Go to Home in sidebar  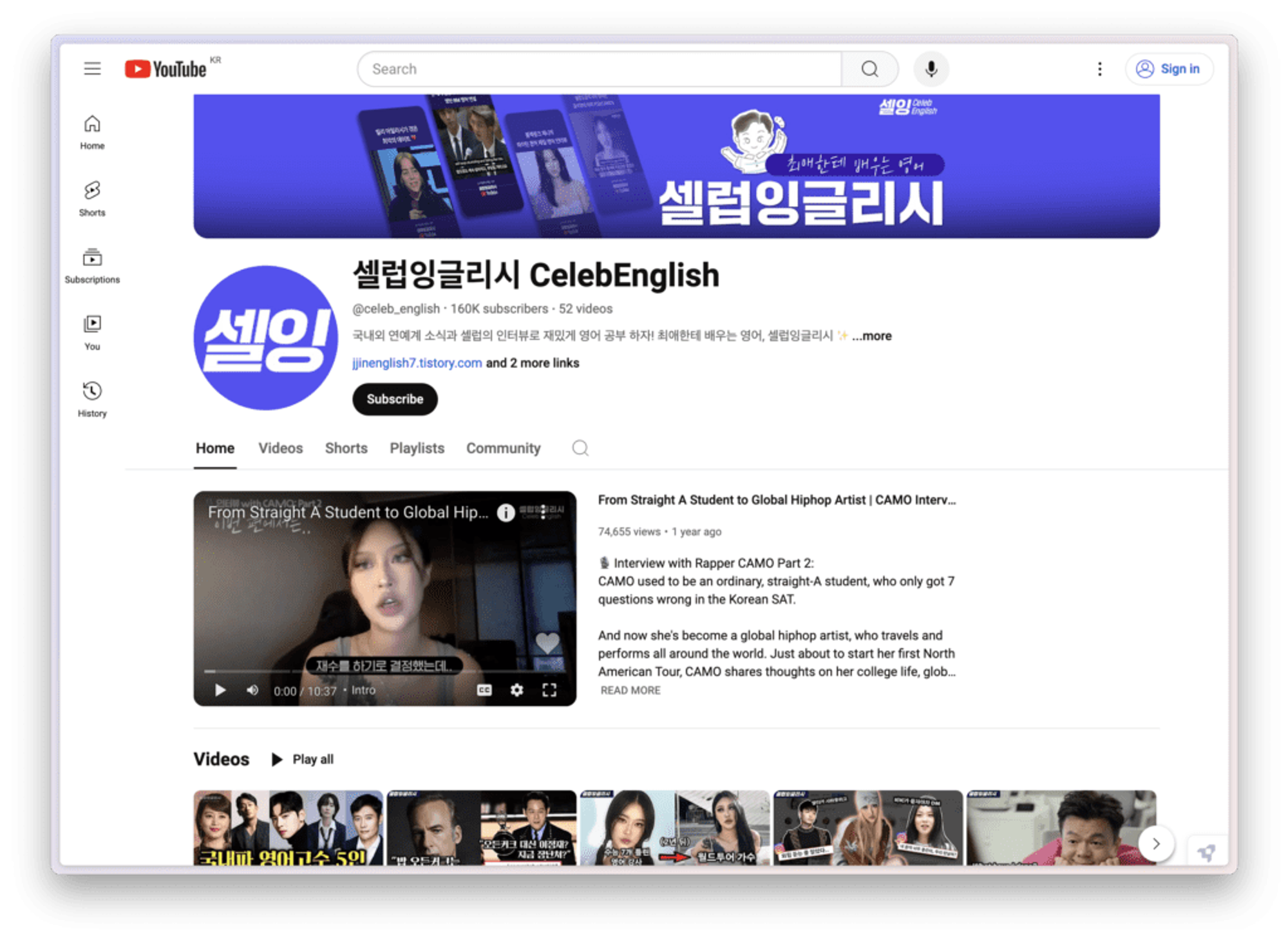pyautogui.click(x=92, y=132)
